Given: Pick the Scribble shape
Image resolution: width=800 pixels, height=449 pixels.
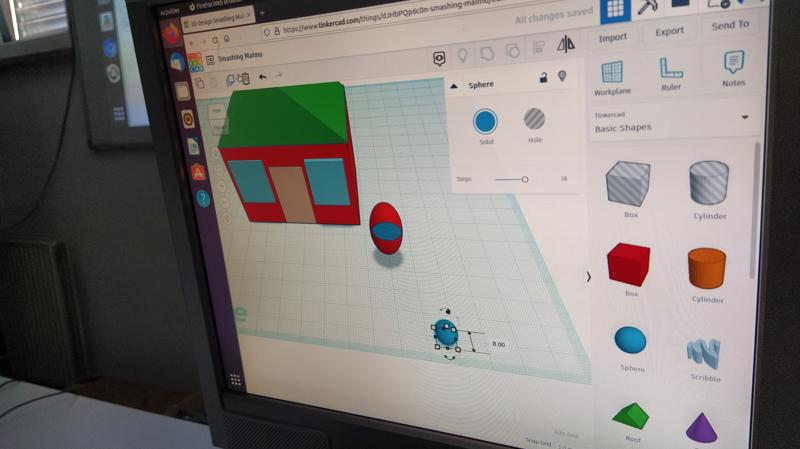Looking at the screenshot, I should [704, 353].
